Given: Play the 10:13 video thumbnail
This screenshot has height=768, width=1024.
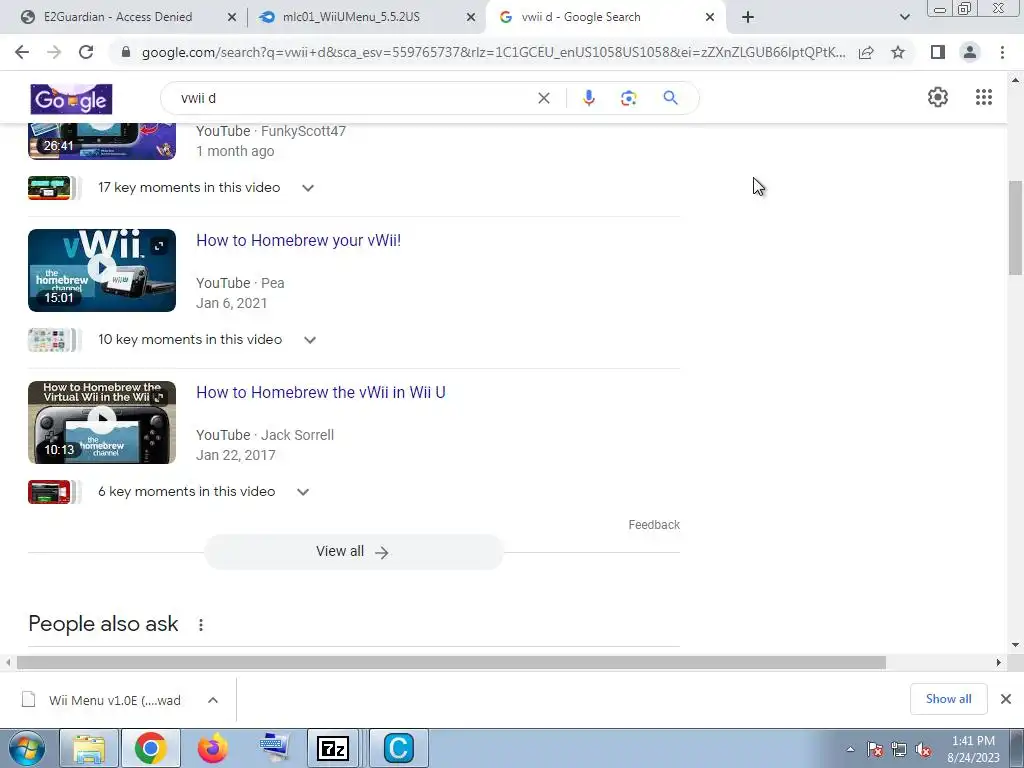Looking at the screenshot, I should (x=102, y=422).
